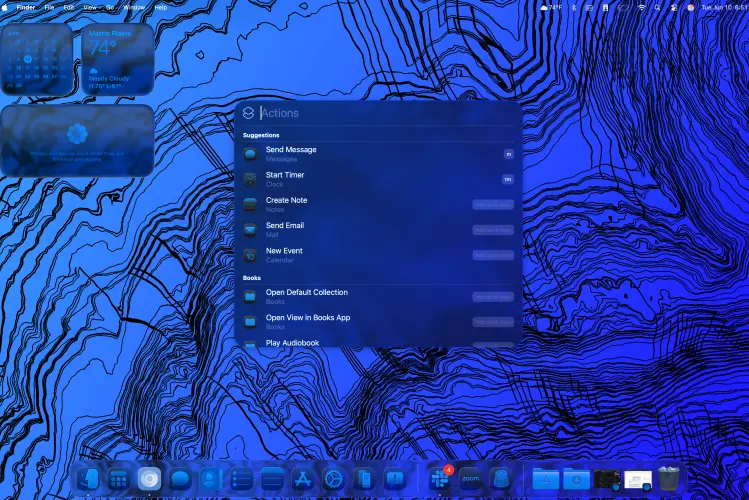Viewport: 749px width, 500px height.
Task: Open the Apple menu
Action: 5,7
